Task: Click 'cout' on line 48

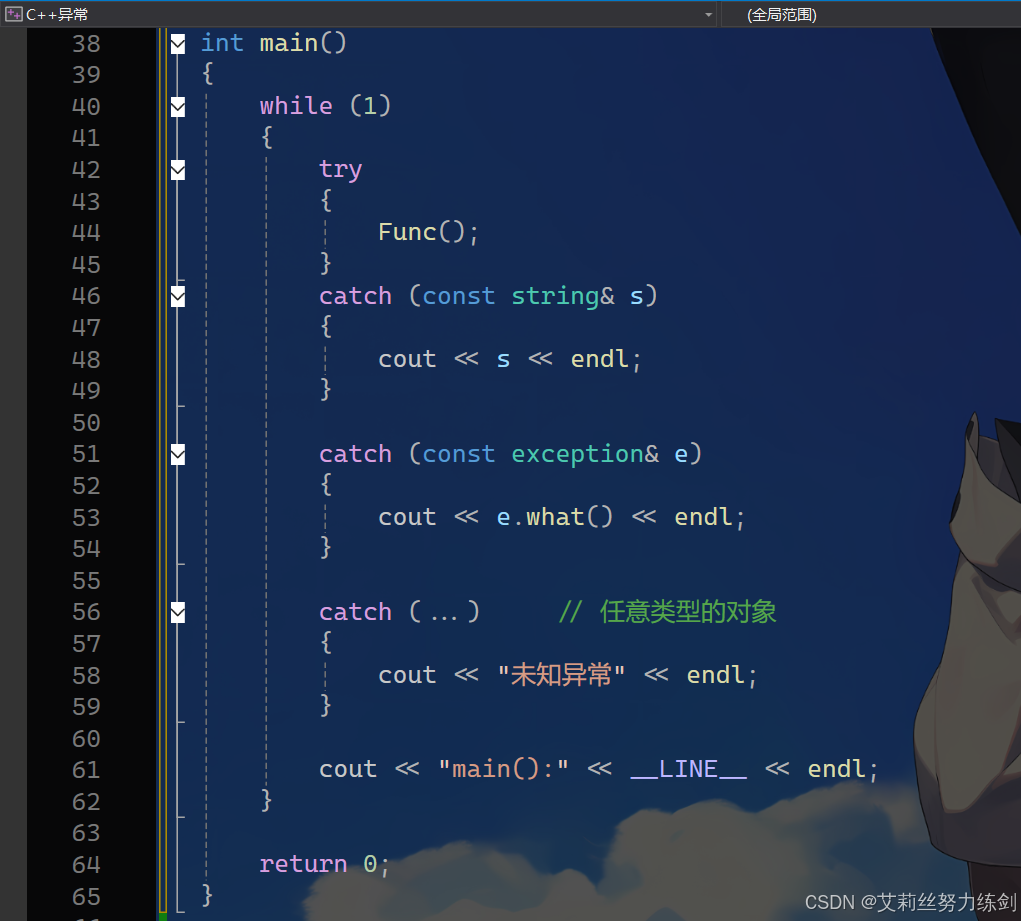Action: point(407,360)
